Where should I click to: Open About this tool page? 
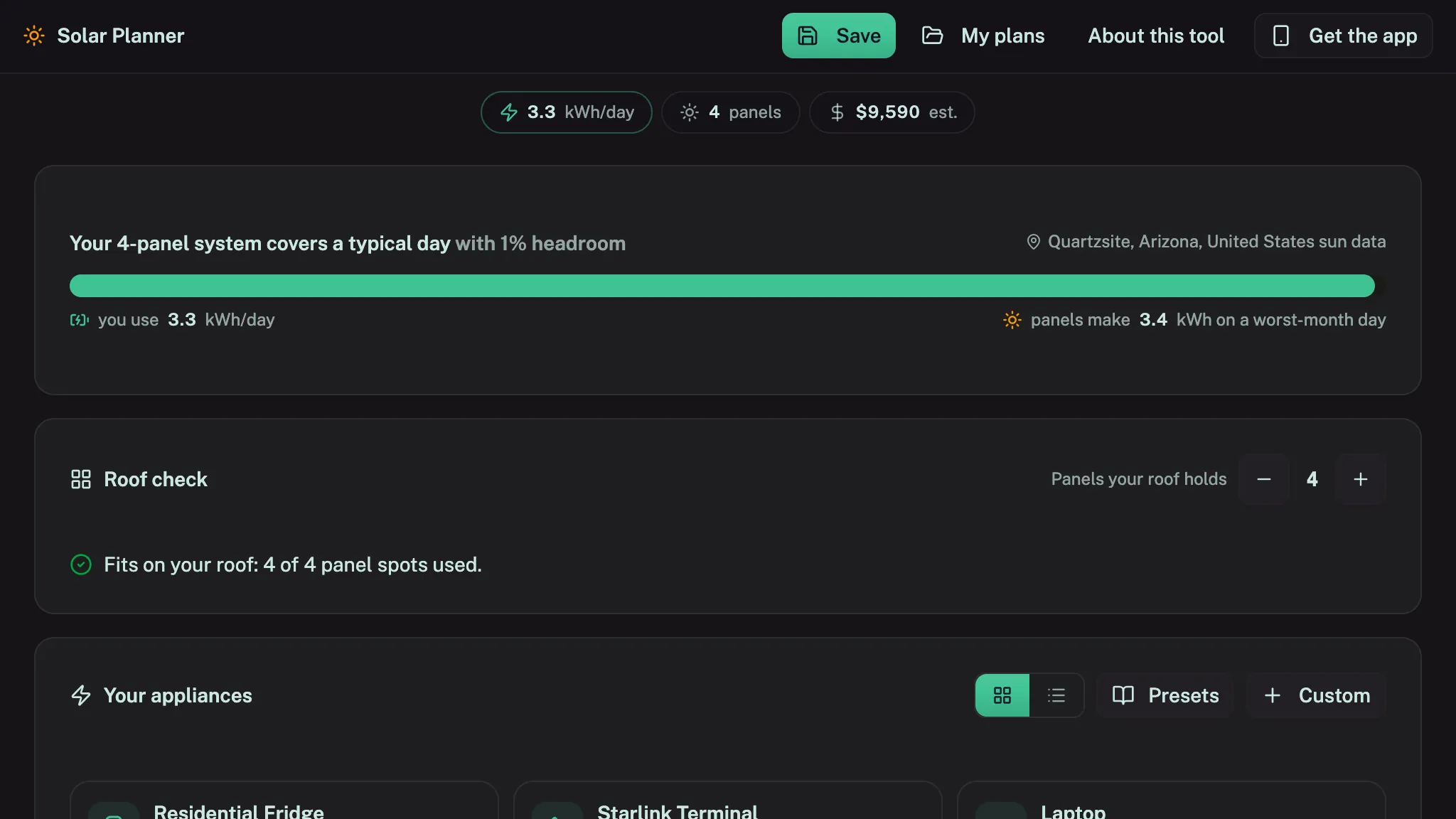[x=1156, y=36]
